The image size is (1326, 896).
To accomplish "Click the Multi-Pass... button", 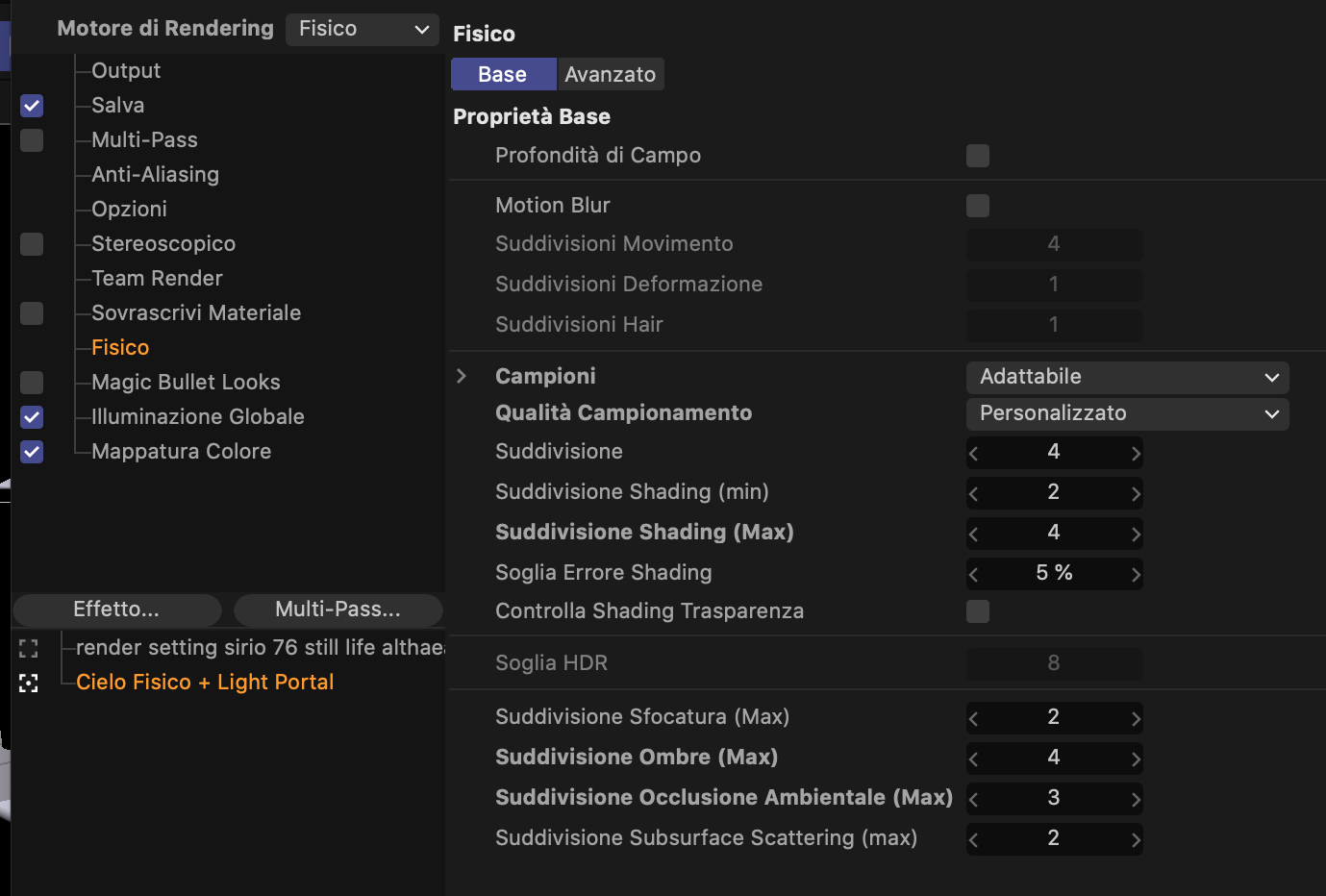I will pos(338,610).
